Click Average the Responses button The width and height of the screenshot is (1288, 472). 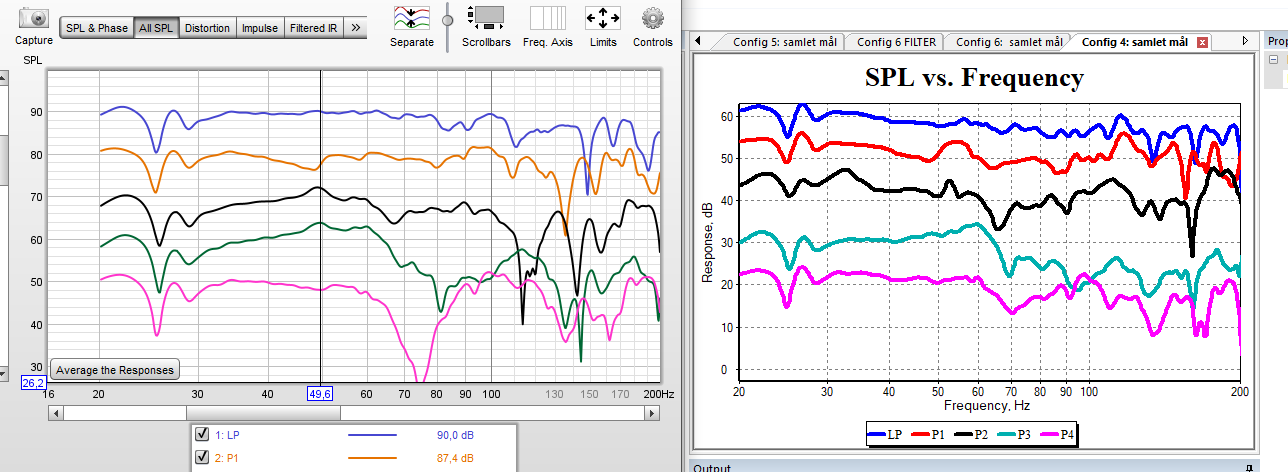[114, 370]
